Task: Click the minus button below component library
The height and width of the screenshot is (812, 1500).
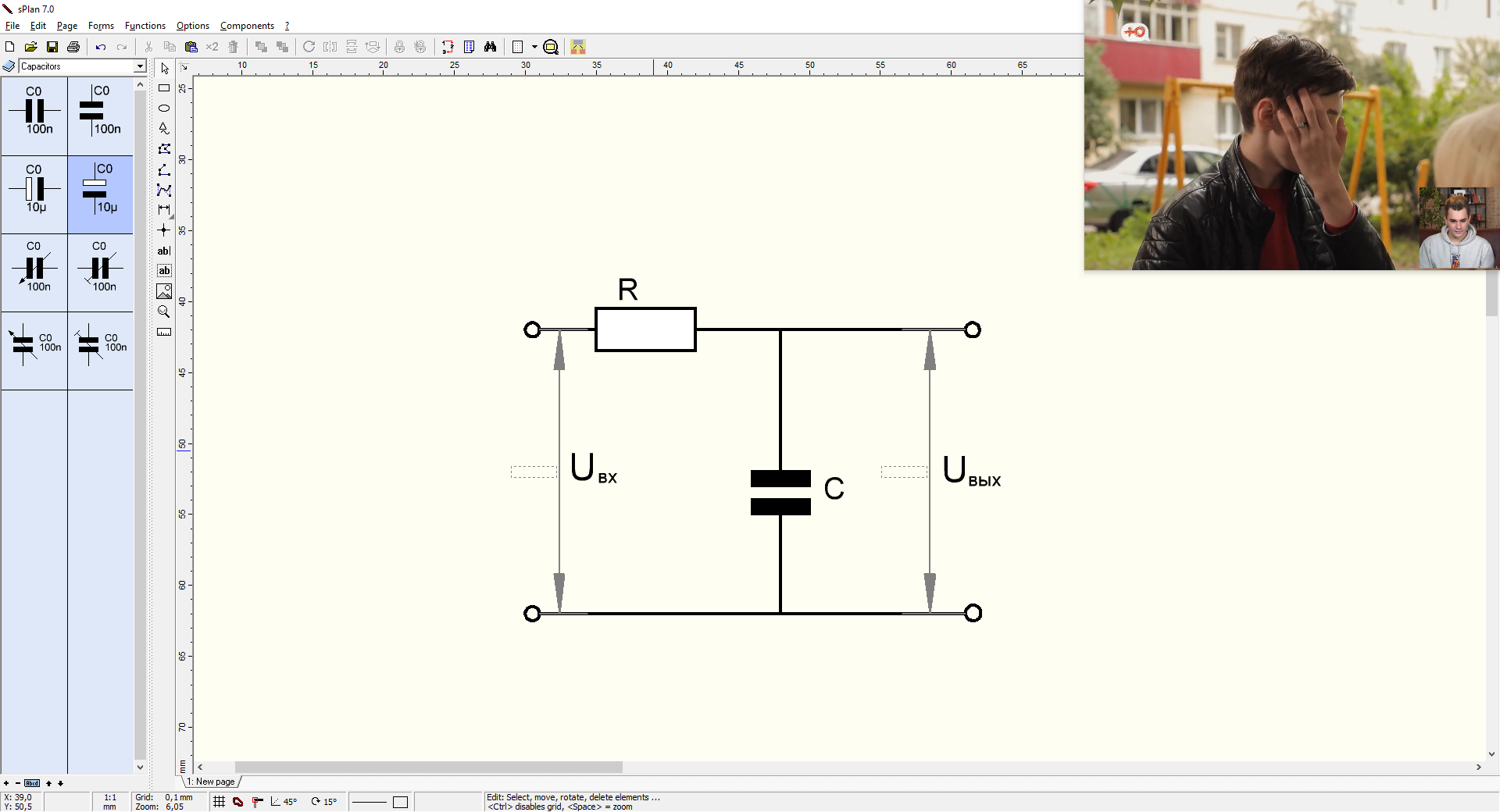Action: coord(18,783)
